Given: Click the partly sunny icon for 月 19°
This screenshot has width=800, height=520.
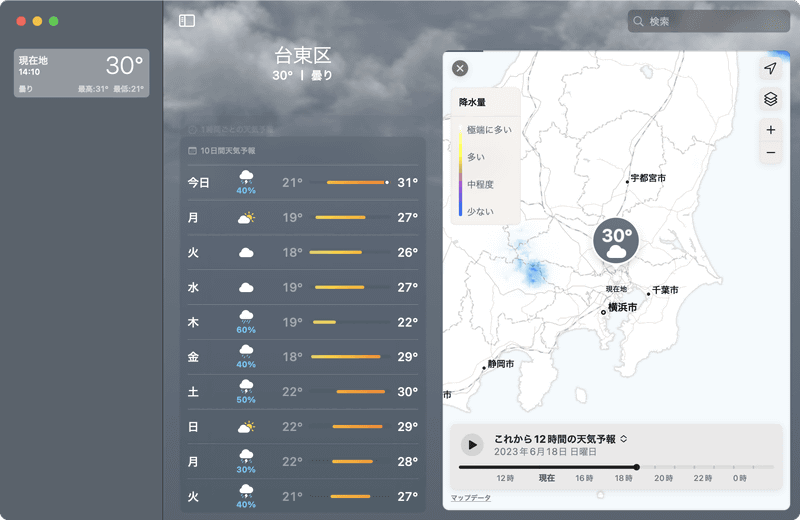Looking at the screenshot, I should coord(246,217).
